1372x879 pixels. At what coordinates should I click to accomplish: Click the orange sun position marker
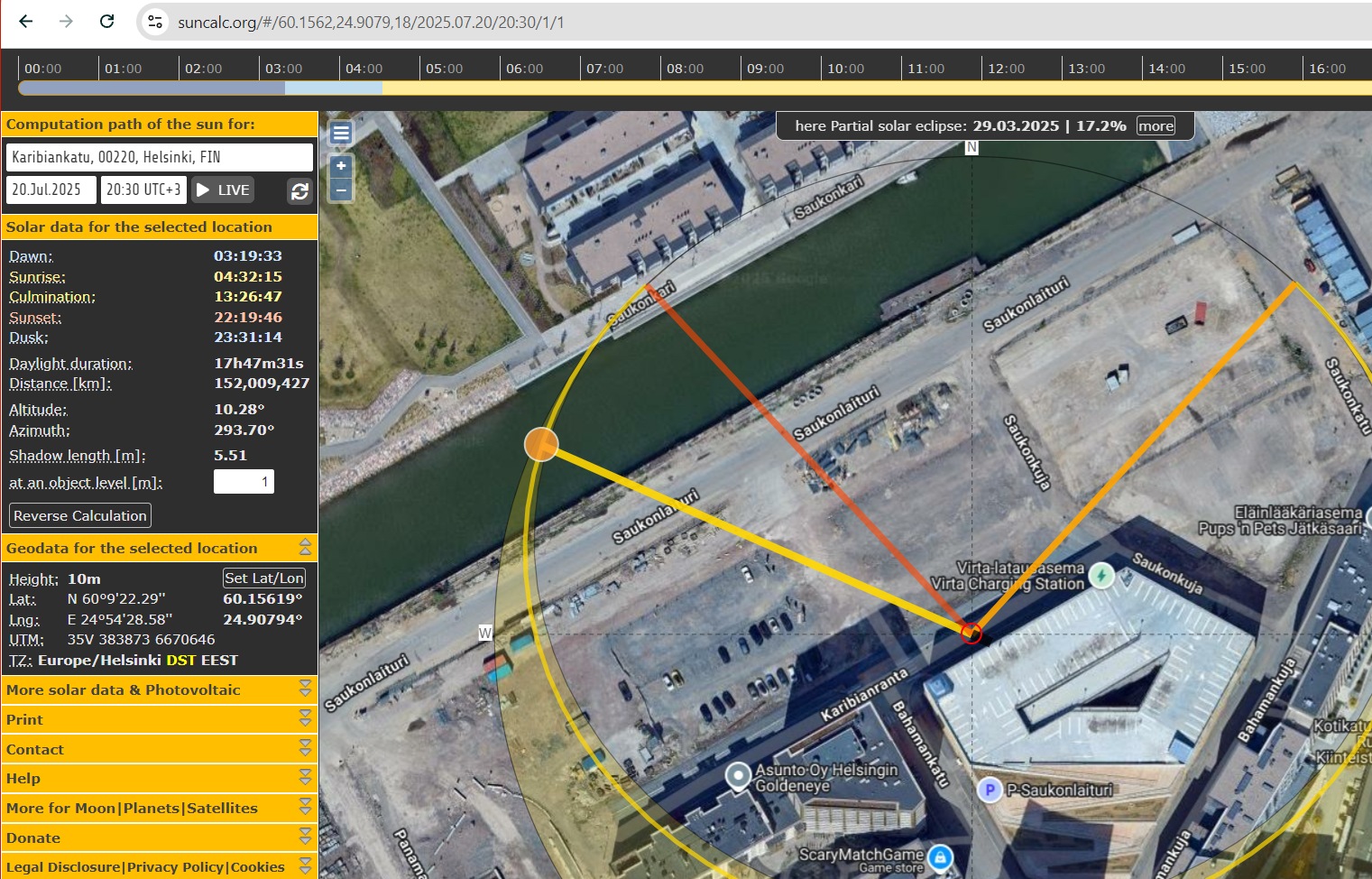pos(541,444)
